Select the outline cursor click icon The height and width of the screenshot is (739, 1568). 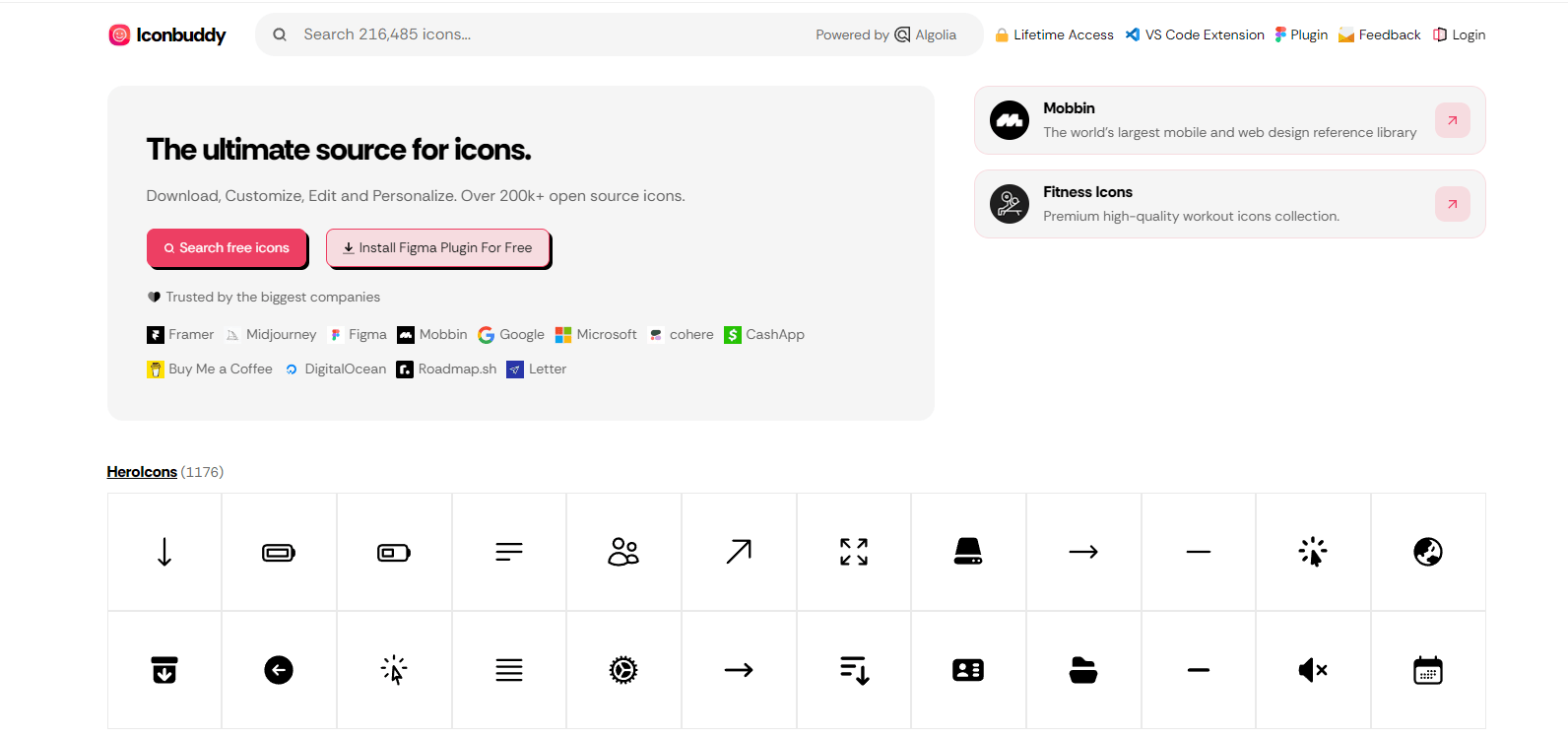coord(394,670)
